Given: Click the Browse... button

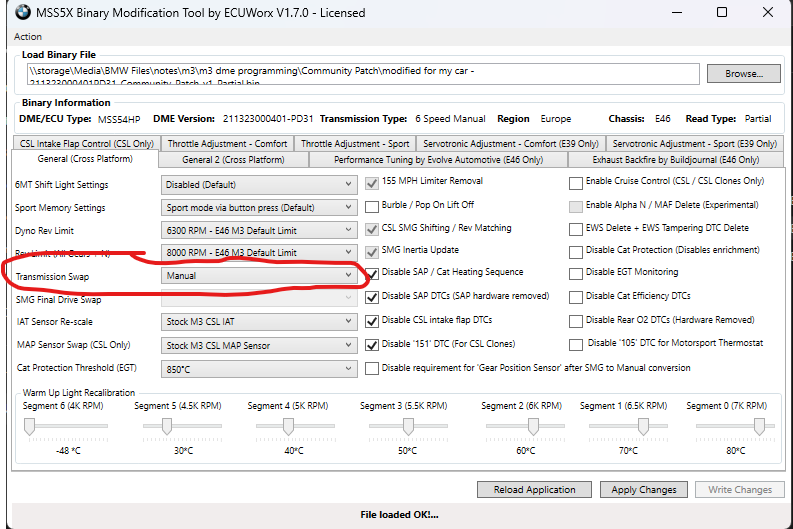Looking at the screenshot, I should coord(743,73).
